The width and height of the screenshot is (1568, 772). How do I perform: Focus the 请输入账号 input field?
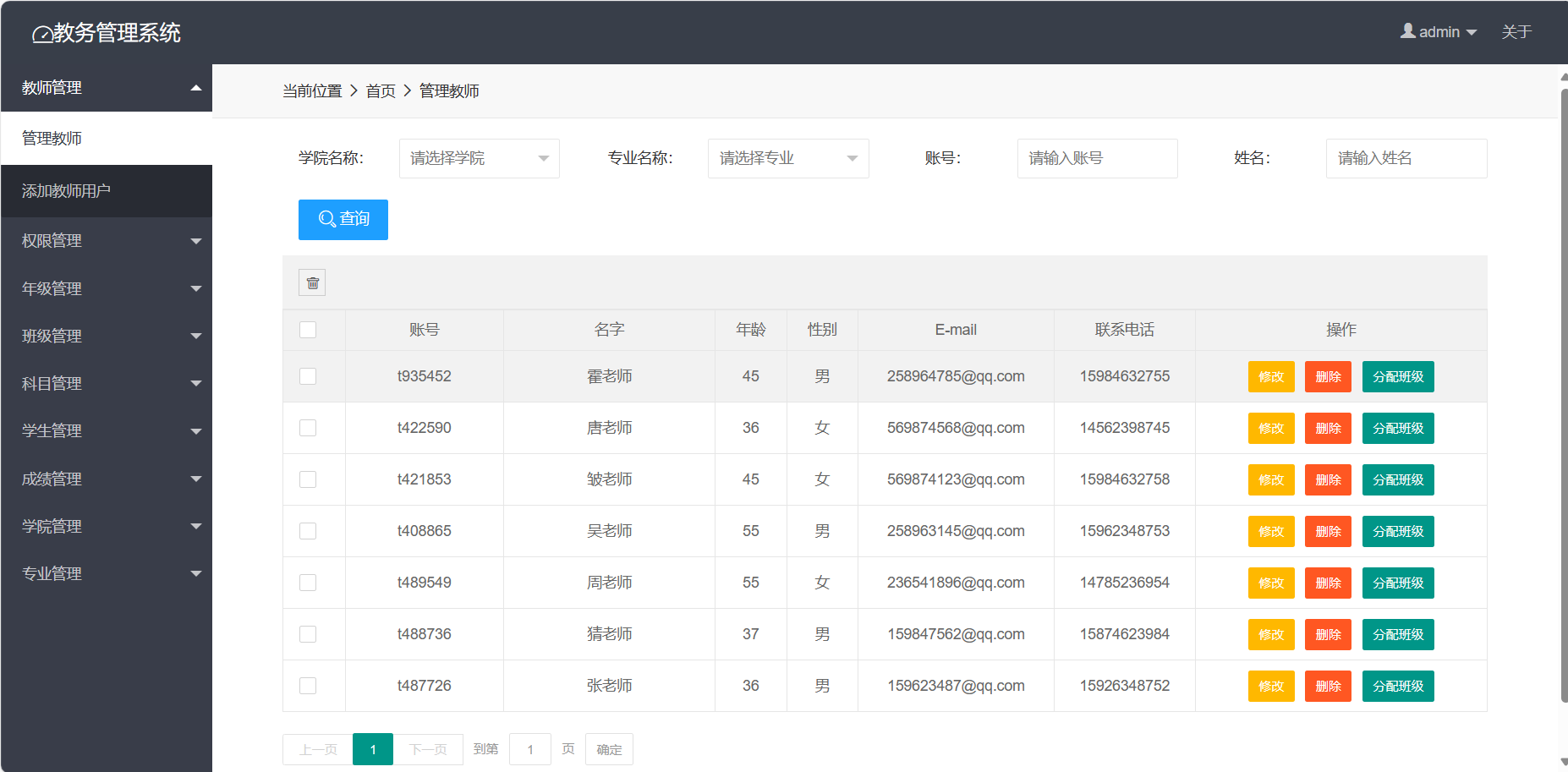coord(1098,158)
